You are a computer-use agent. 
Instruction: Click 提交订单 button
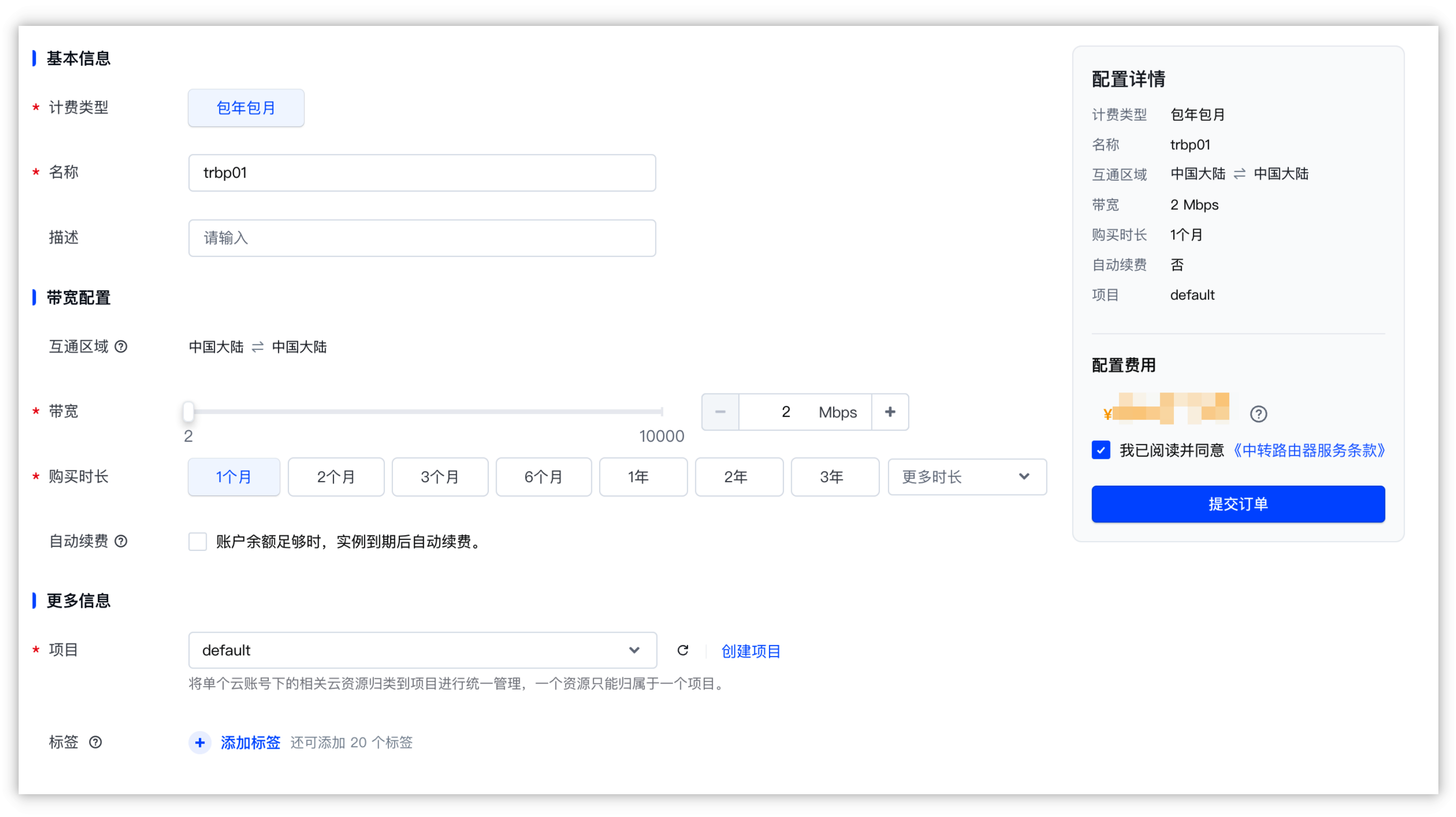point(1238,504)
